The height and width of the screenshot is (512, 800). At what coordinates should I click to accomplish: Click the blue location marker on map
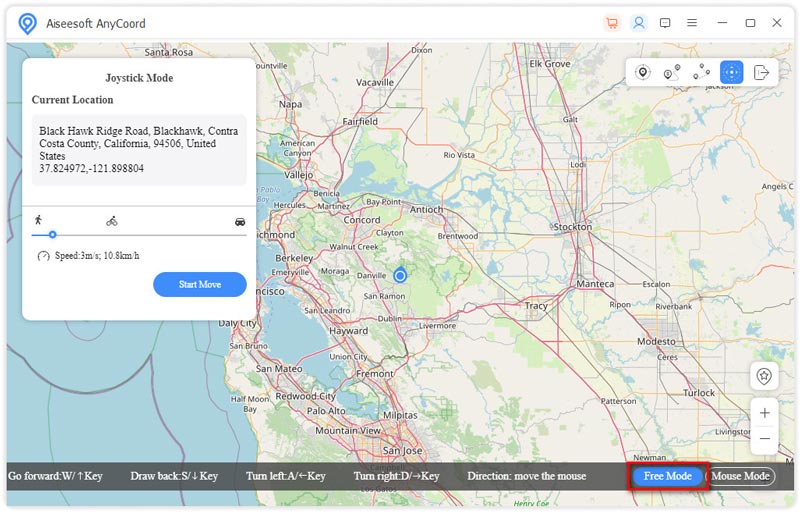click(400, 276)
